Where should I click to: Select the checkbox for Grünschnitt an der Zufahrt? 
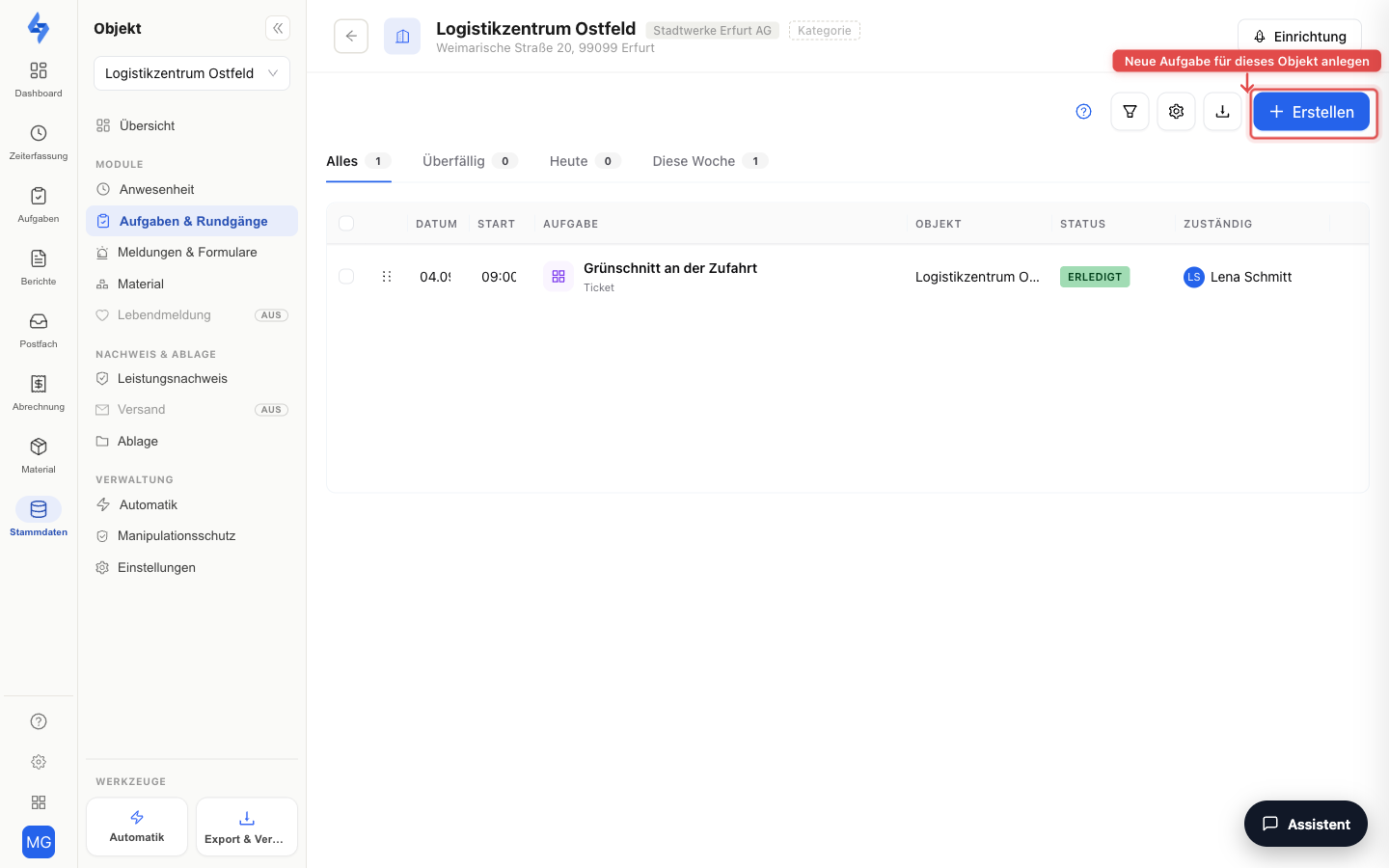346,277
